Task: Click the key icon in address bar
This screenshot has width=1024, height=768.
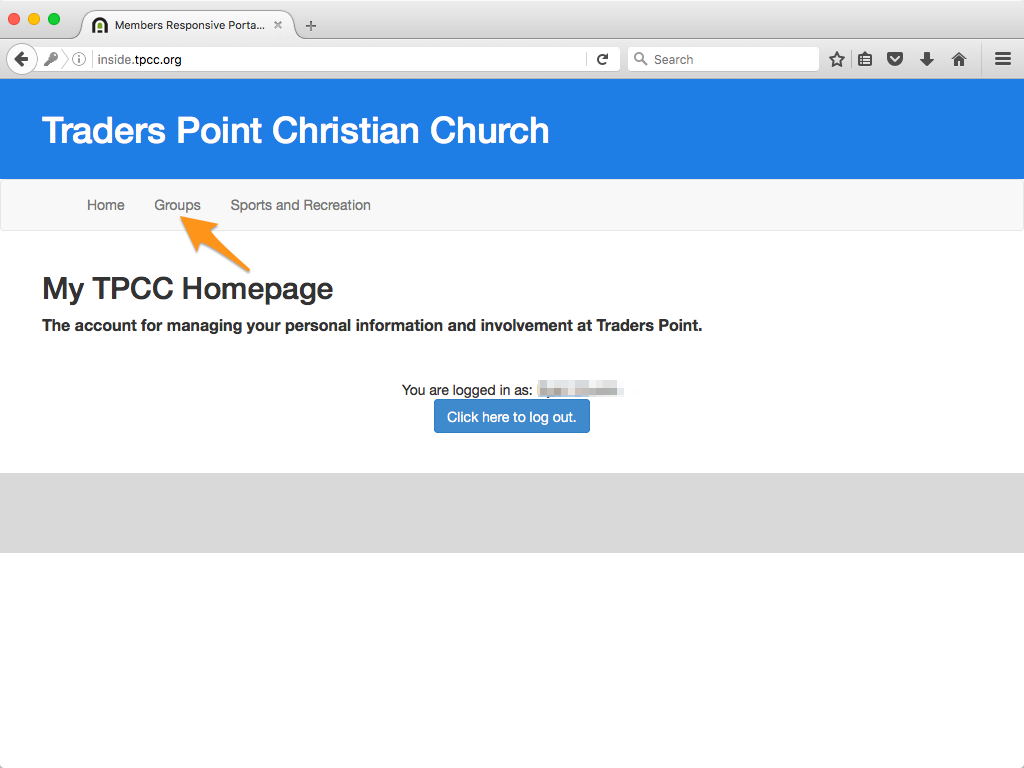Action: 50,59
